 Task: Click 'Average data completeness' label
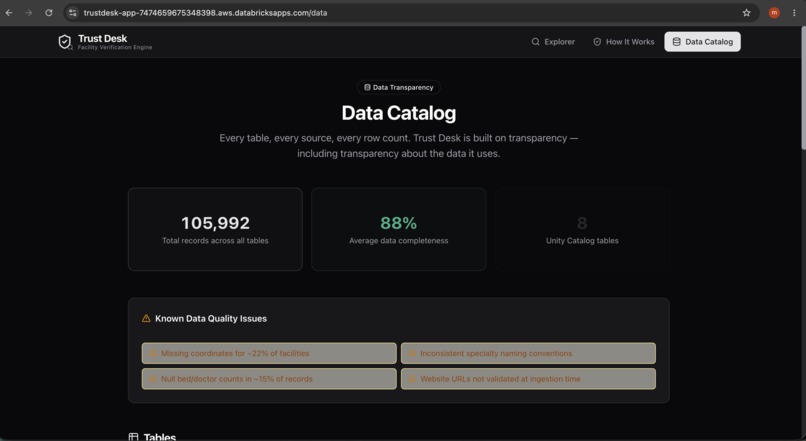398,241
